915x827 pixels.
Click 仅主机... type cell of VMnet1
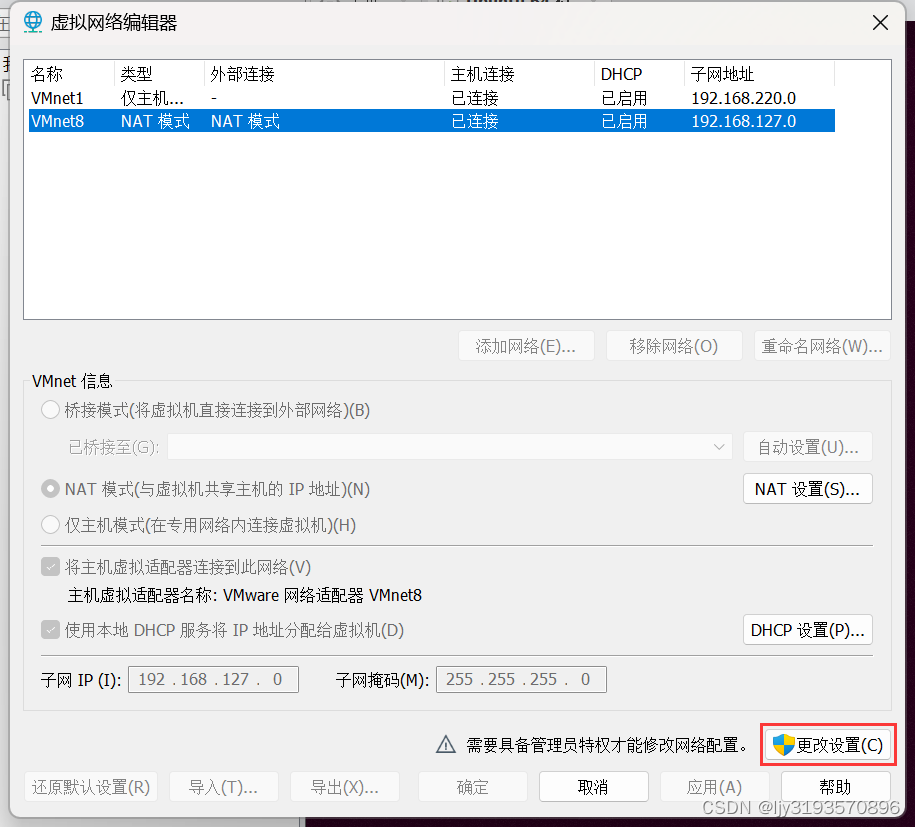[152, 97]
